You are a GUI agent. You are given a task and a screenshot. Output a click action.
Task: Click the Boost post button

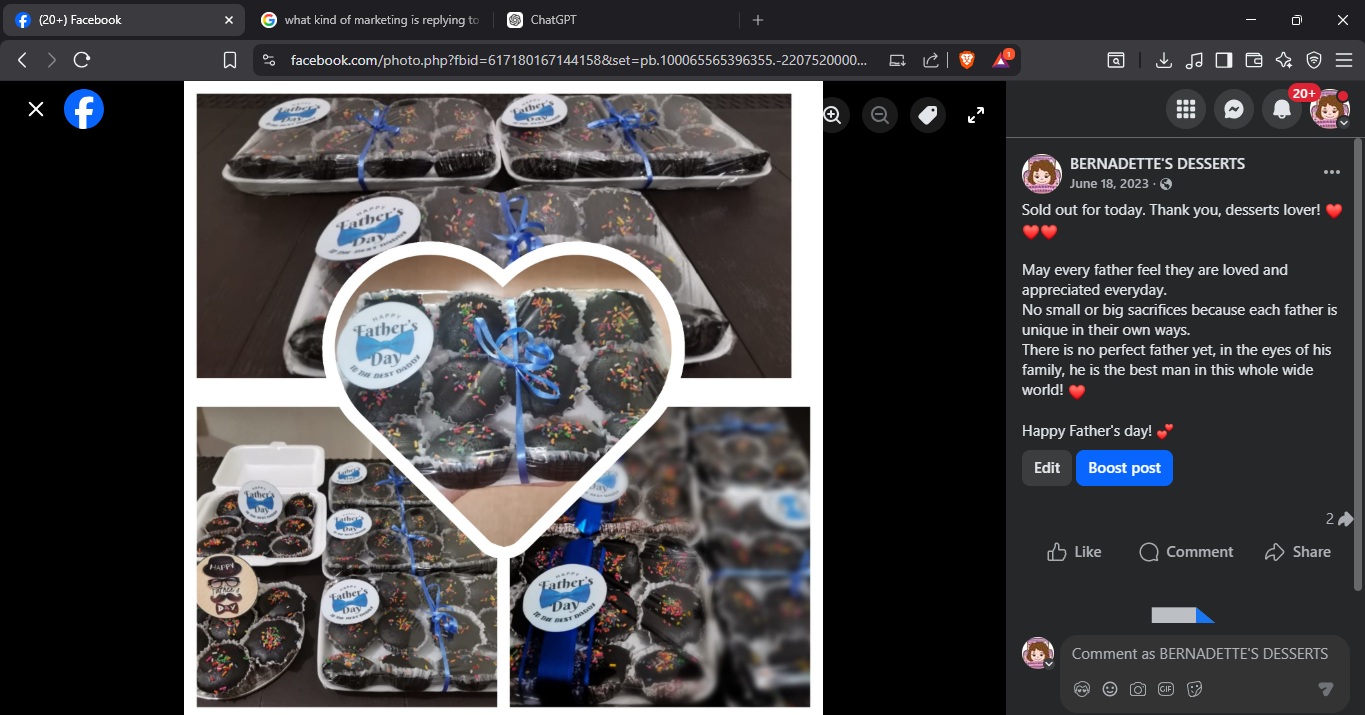[1124, 468]
